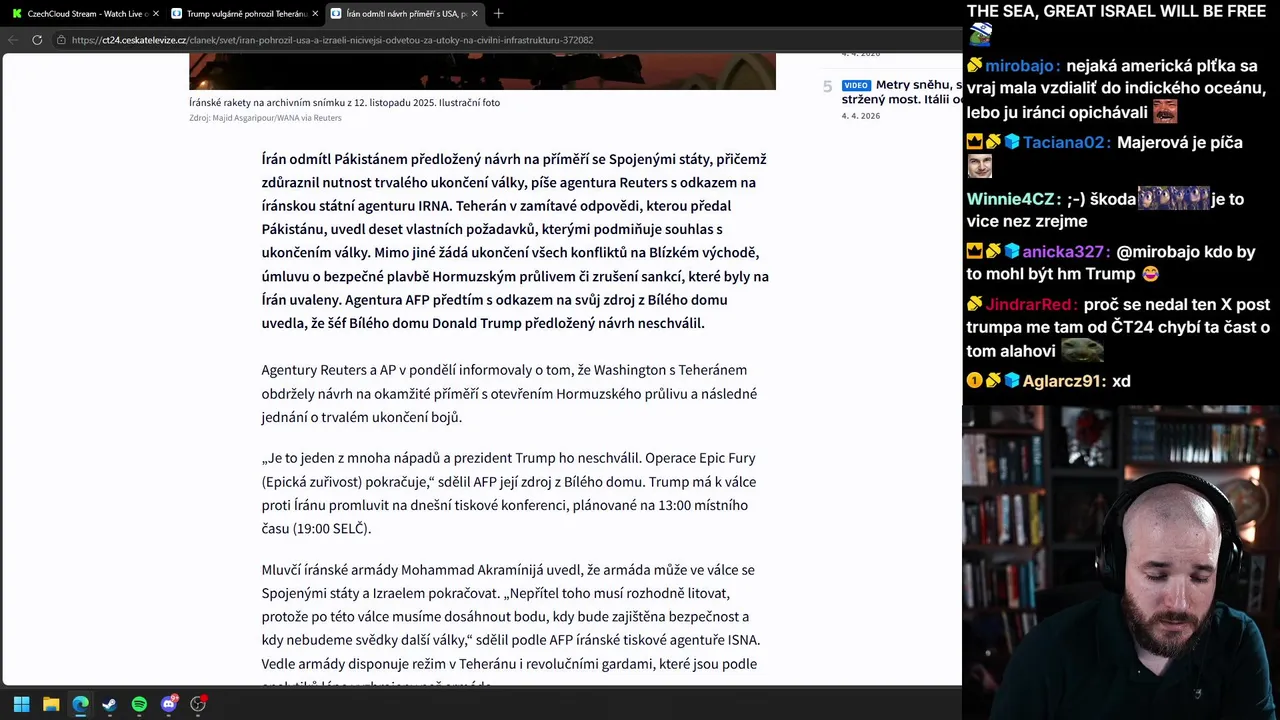The height and width of the screenshot is (720, 1280).
Task: View site information lock icon
Action: (x=62, y=40)
